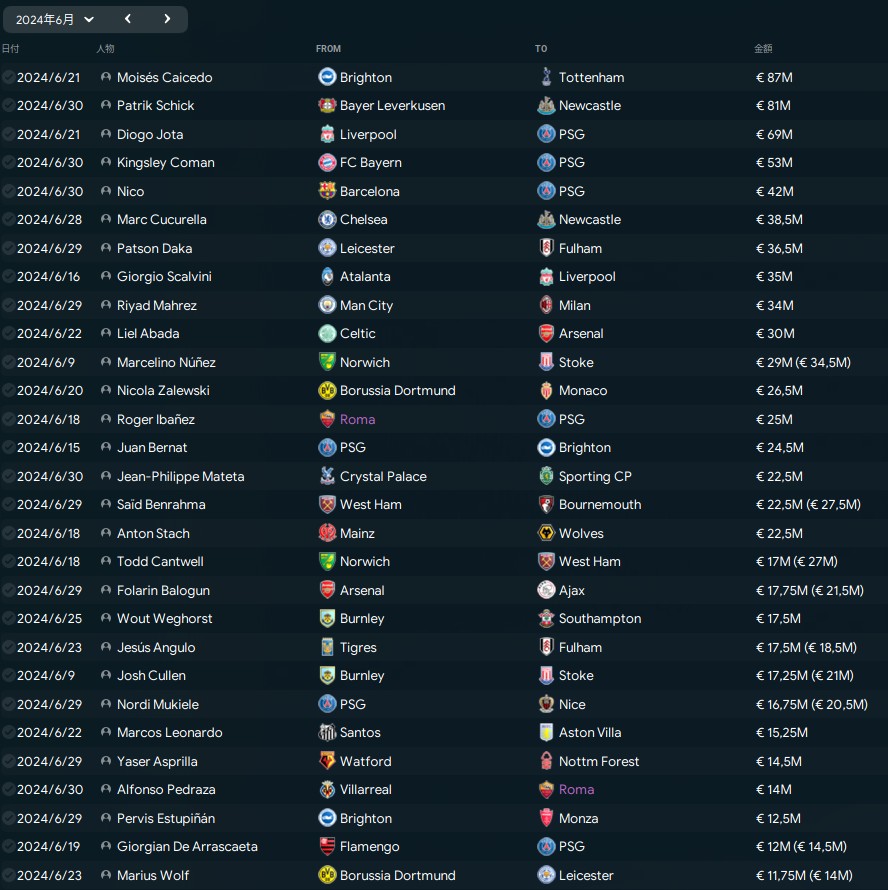The width and height of the screenshot is (888, 890).
Task: Open the purple Roma link in Ibañez row
Action: coord(357,419)
